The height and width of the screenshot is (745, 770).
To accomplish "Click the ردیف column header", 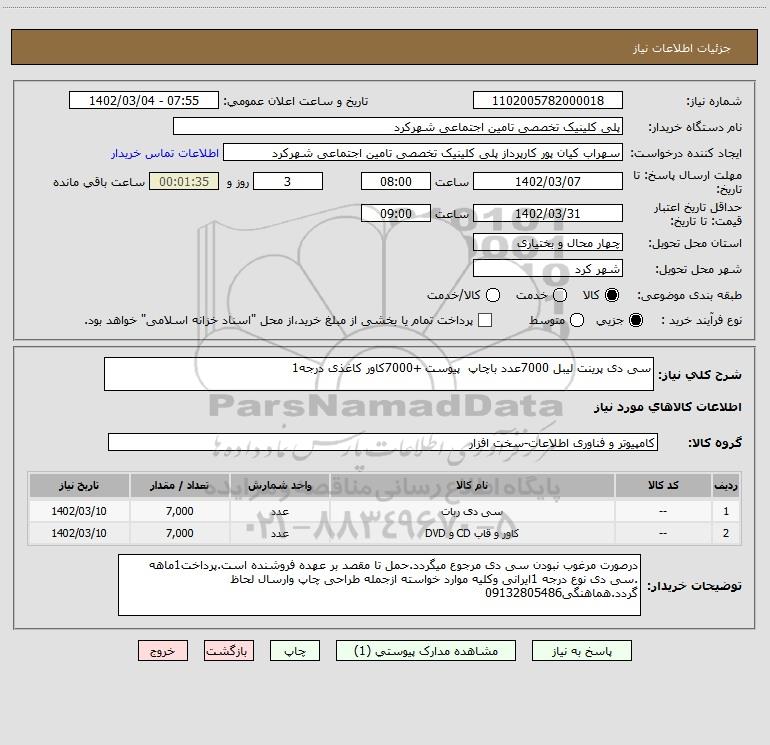I will [726, 485].
